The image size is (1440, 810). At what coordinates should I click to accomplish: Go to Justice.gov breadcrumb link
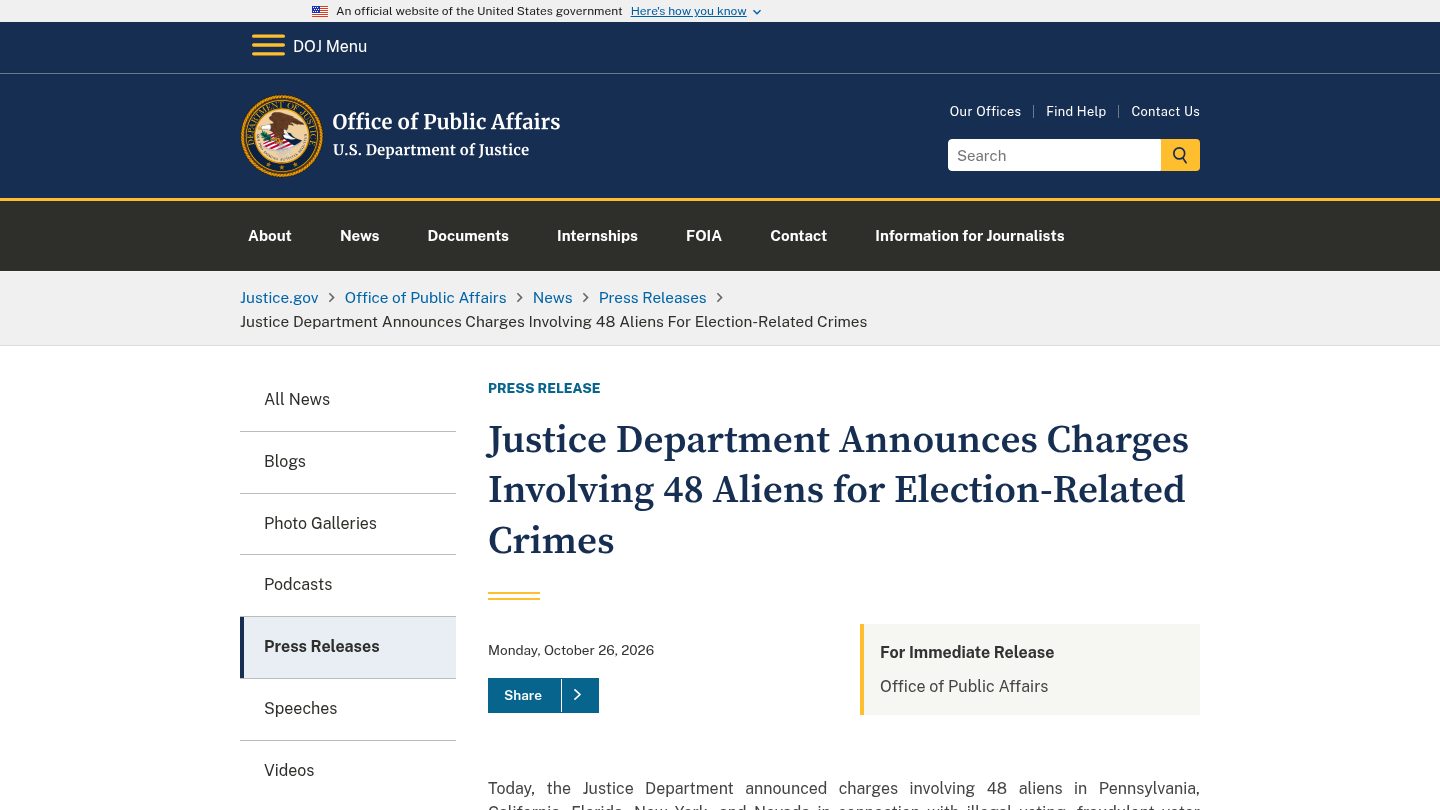(279, 298)
